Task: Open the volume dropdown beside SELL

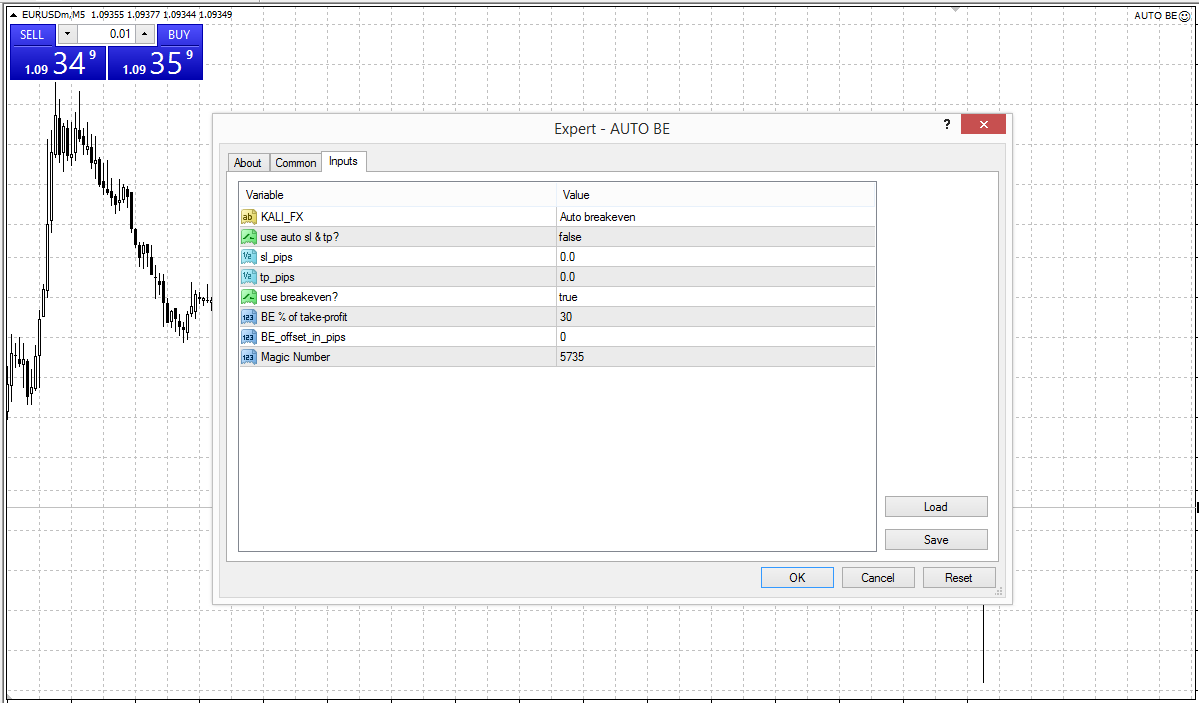Action: coord(66,34)
